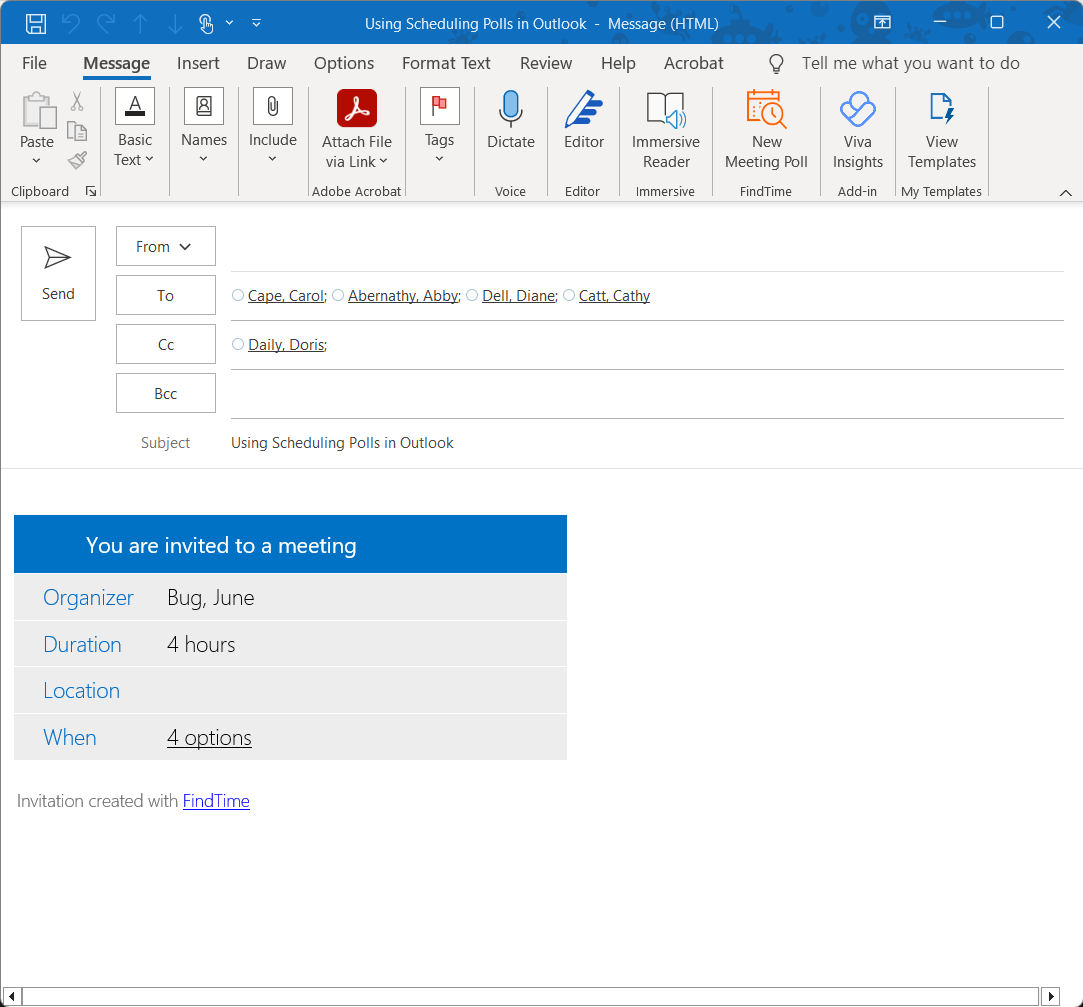1083x1007 pixels.
Task: Save the message with the floppy disk icon
Action: (36, 23)
